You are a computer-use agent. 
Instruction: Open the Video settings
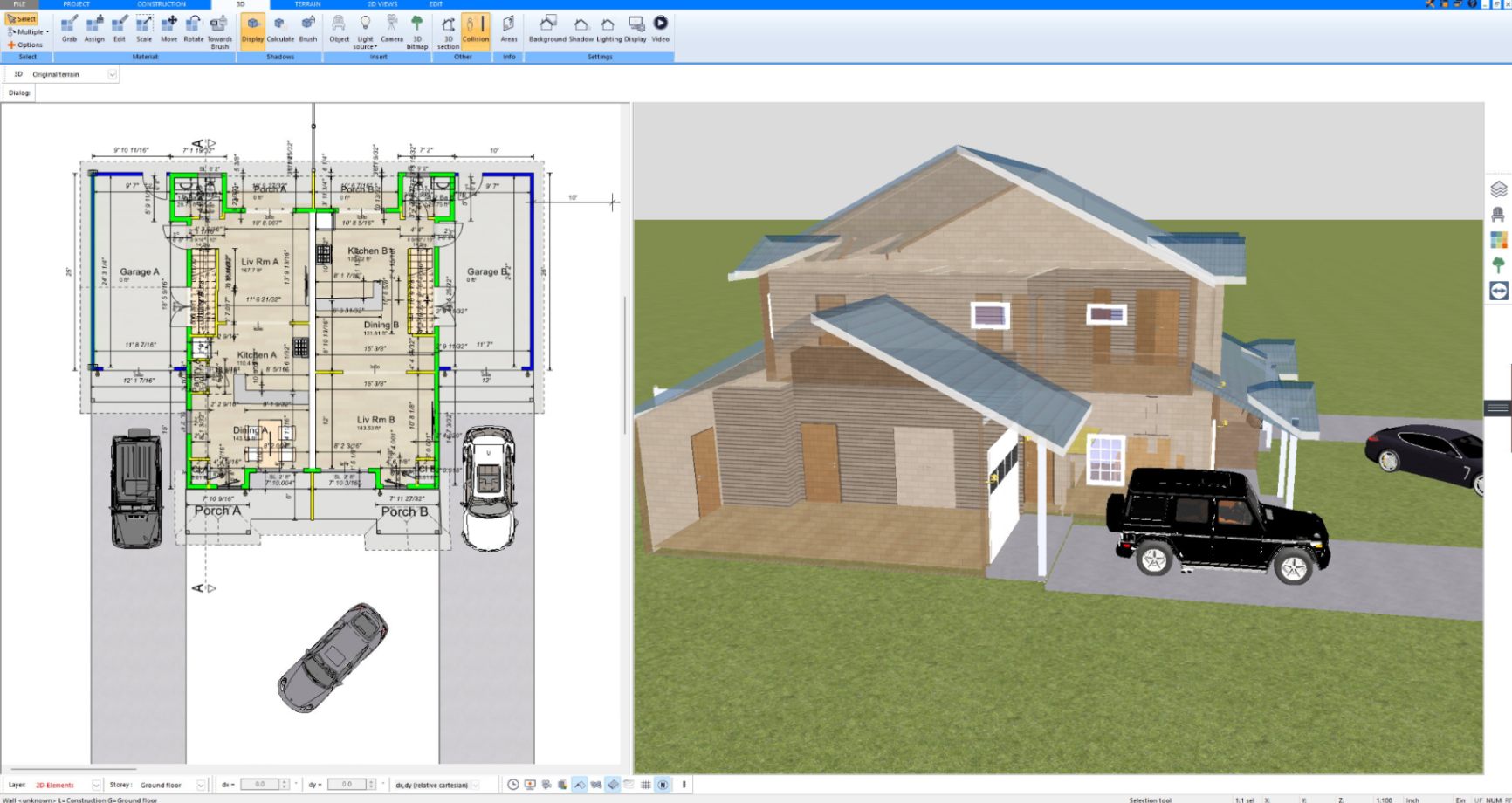click(x=661, y=28)
